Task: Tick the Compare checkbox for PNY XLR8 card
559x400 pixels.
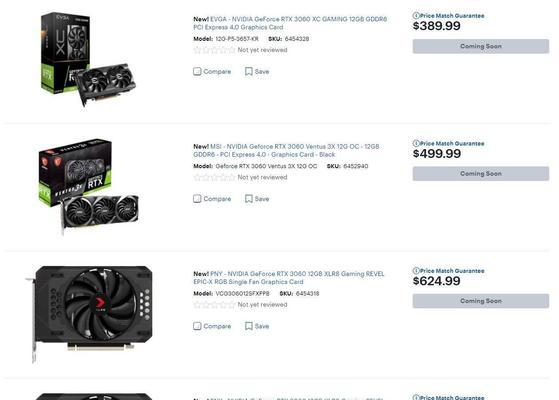Action: [x=197, y=326]
